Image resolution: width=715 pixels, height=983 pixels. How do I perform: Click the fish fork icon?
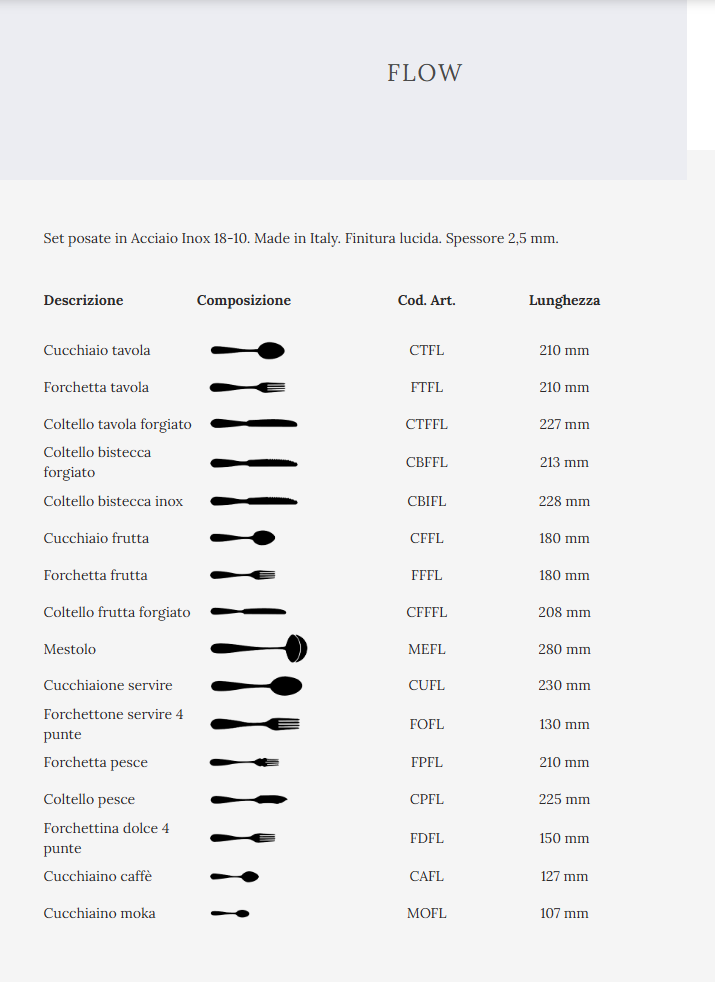[x=244, y=762]
